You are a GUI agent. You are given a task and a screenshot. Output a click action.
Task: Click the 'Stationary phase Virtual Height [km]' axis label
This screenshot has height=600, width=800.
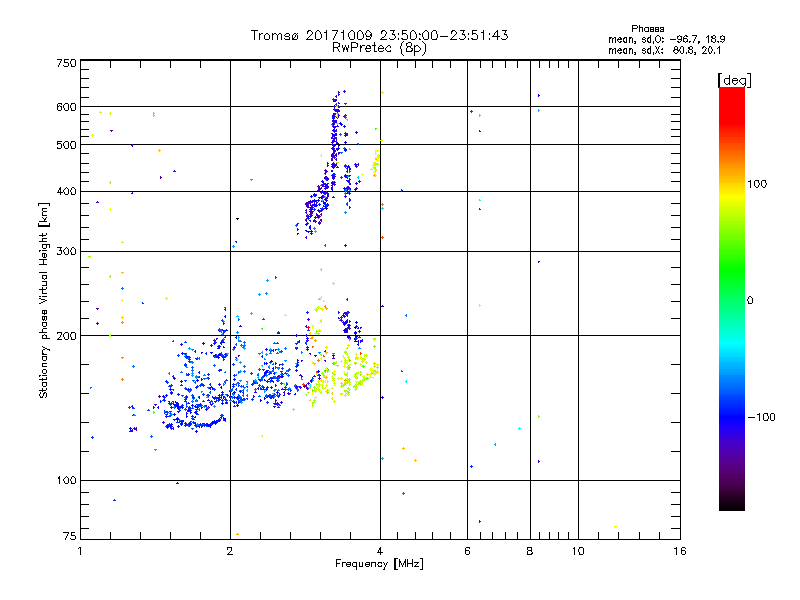[x=44, y=301]
